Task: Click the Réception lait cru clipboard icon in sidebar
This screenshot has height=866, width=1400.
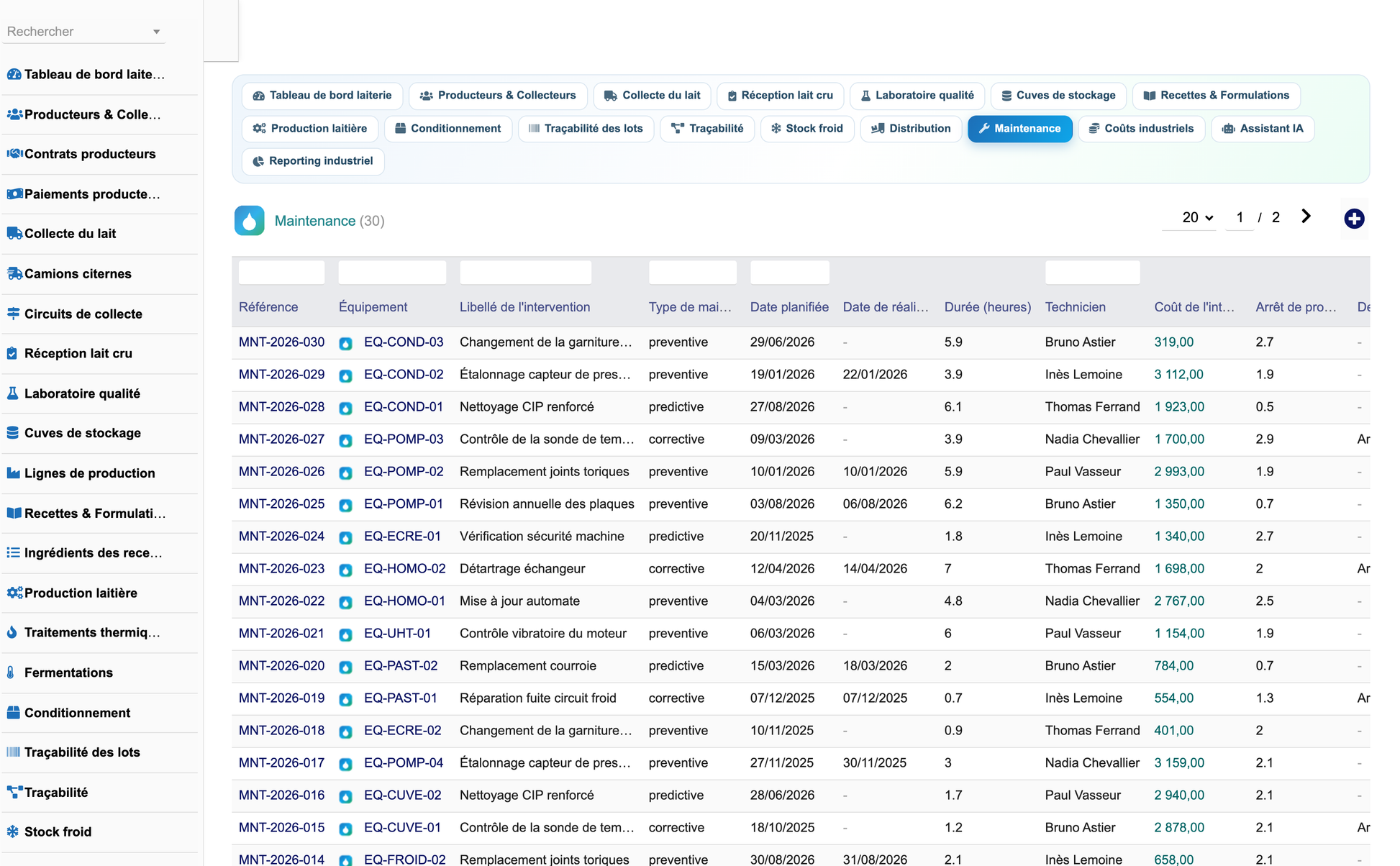Action: [12, 353]
